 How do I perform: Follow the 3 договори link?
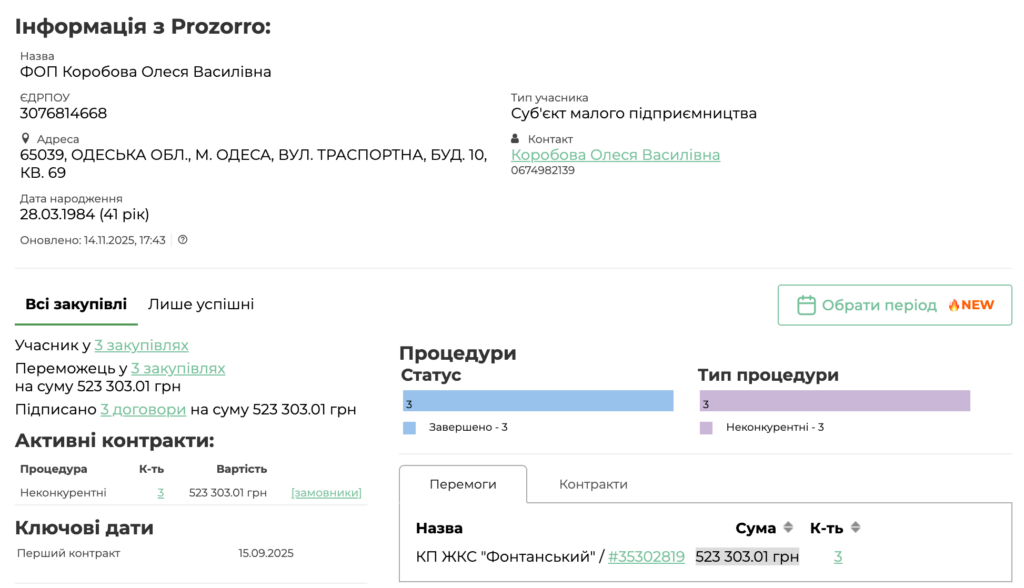tap(143, 409)
